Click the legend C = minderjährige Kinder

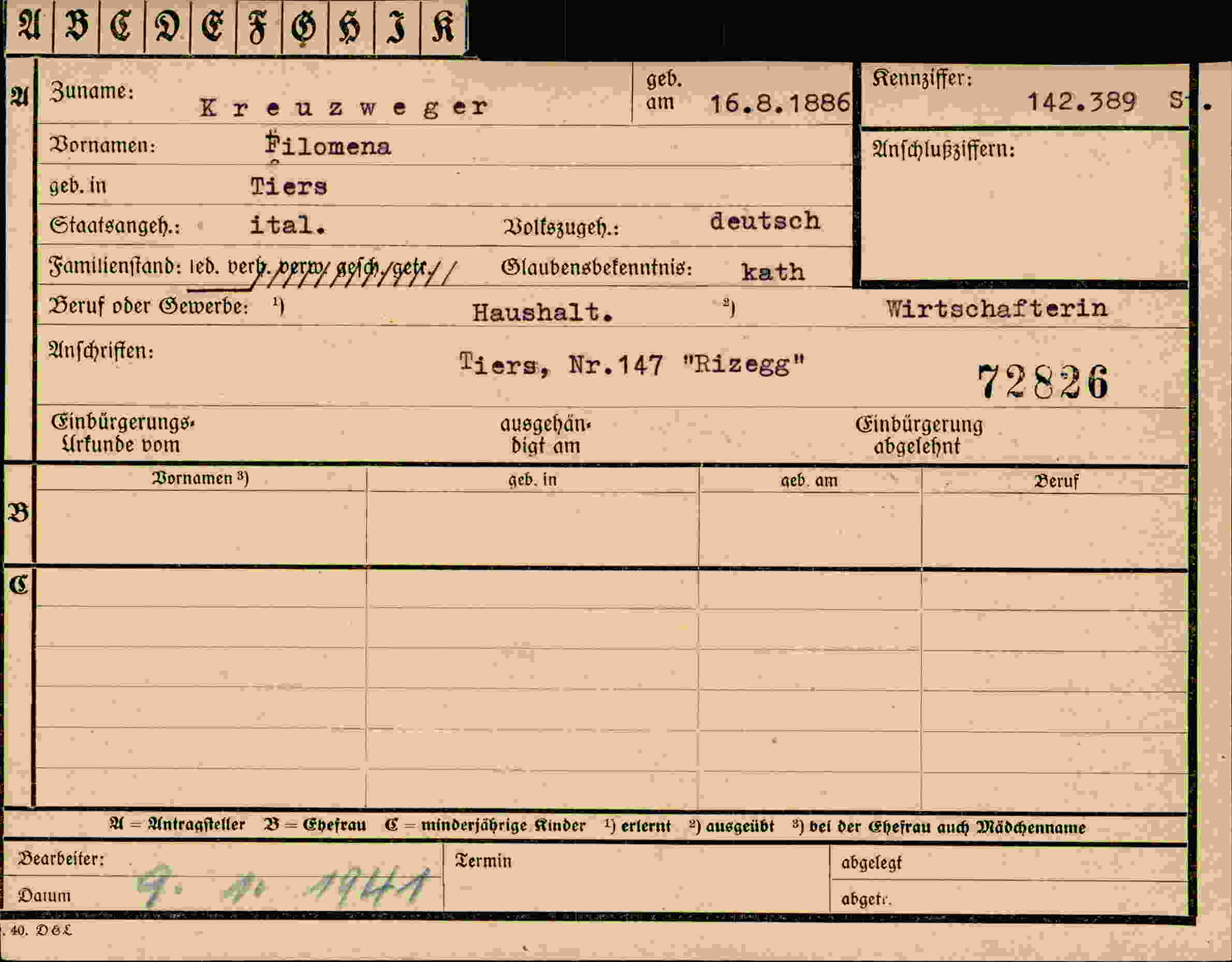[485, 825]
